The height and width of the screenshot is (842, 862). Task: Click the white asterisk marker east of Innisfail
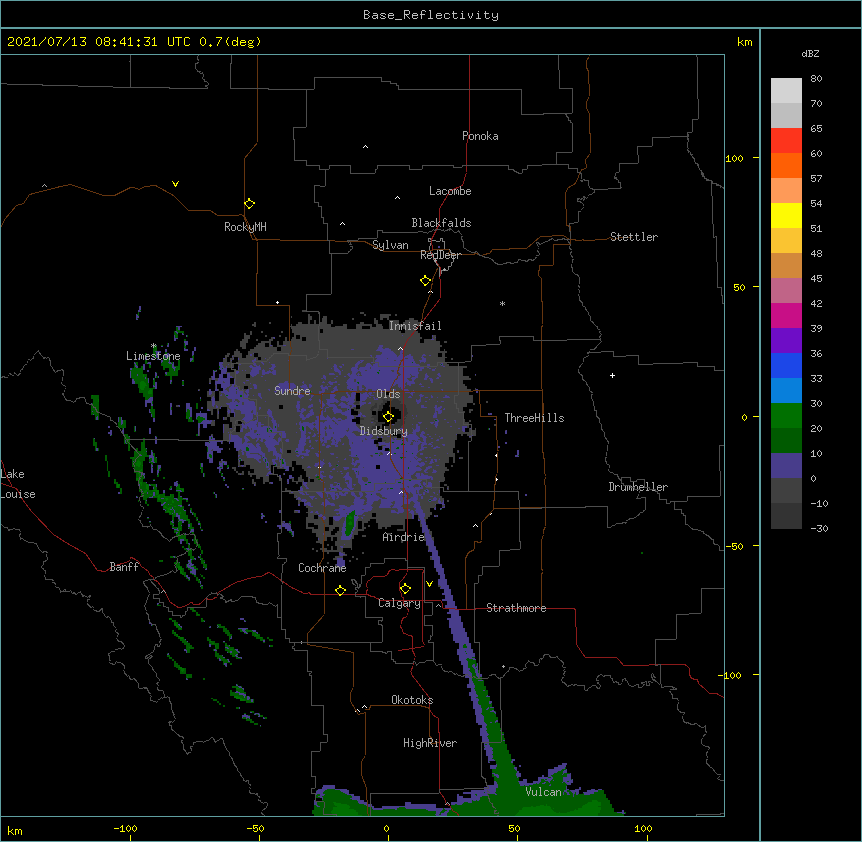click(502, 303)
